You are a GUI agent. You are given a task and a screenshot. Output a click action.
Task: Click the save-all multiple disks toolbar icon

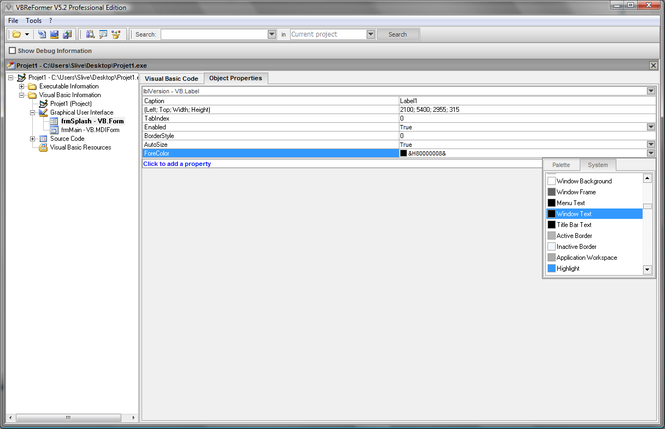67,34
